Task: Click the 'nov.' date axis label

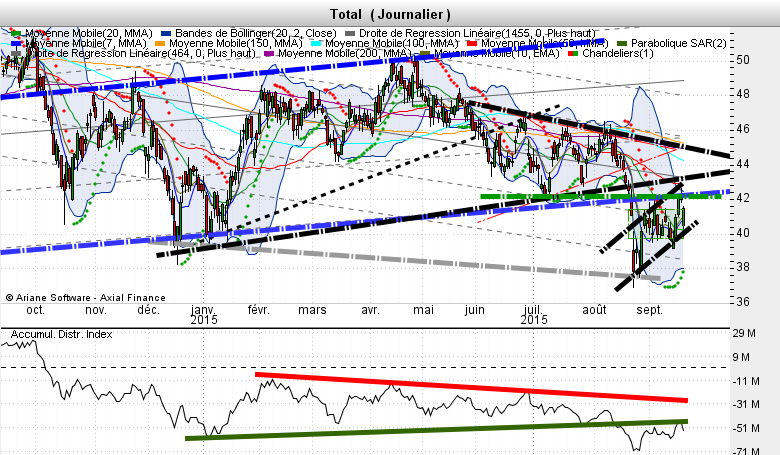Action: click(x=96, y=310)
